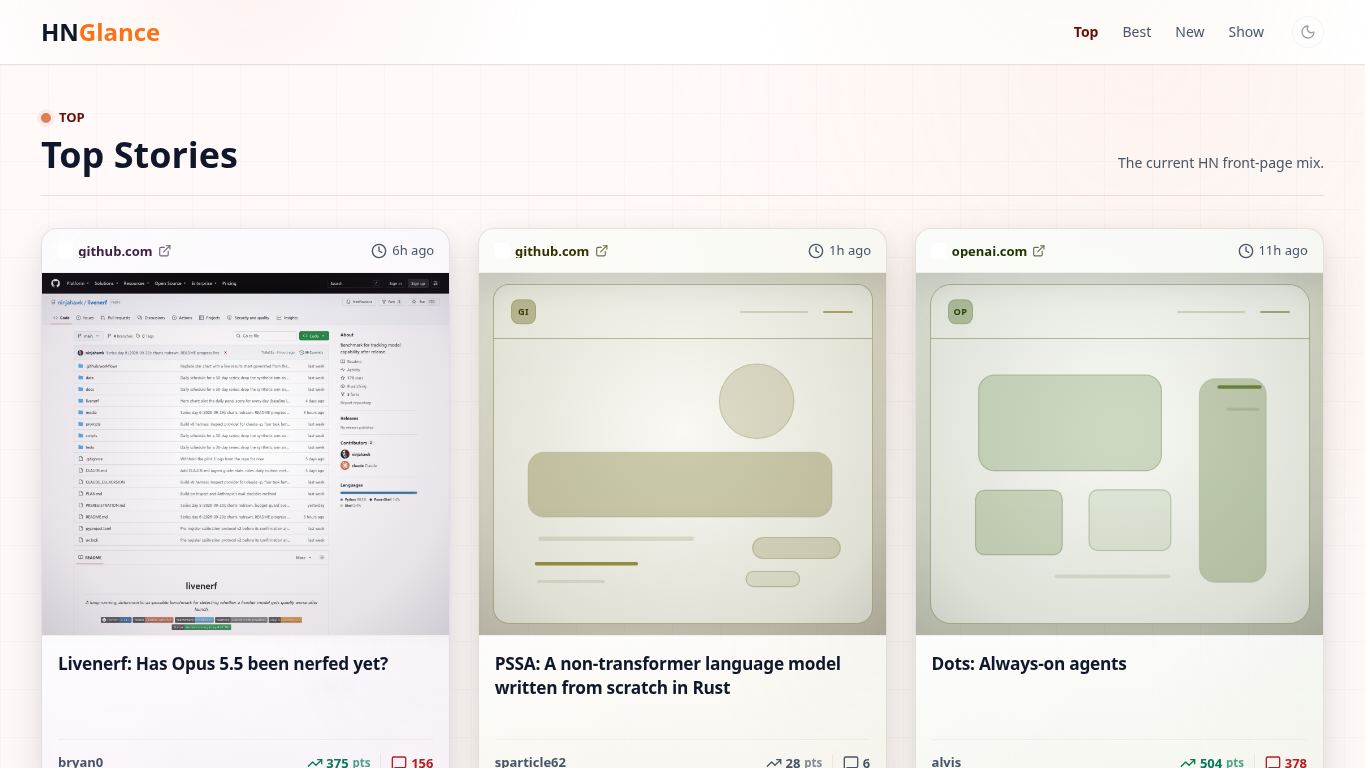The height and width of the screenshot is (768, 1365).
Task: Switch to the Top tab
Action: click(1086, 32)
